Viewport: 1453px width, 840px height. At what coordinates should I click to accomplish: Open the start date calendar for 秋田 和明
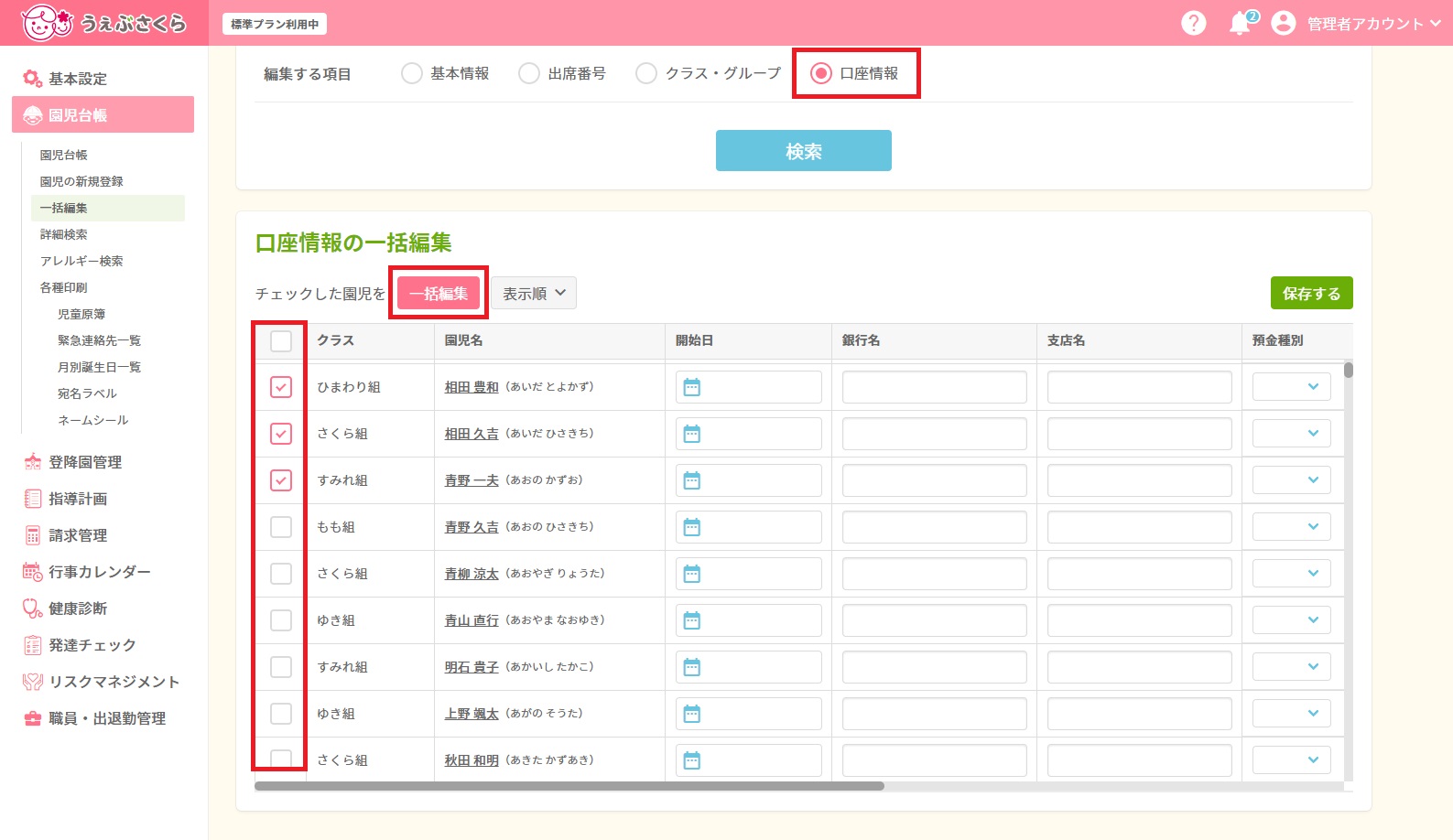[x=692, y=760]
